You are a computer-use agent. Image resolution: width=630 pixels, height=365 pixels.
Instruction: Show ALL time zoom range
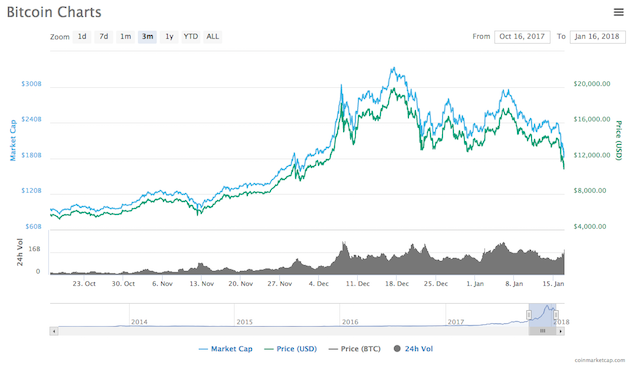tap(213, 37)
